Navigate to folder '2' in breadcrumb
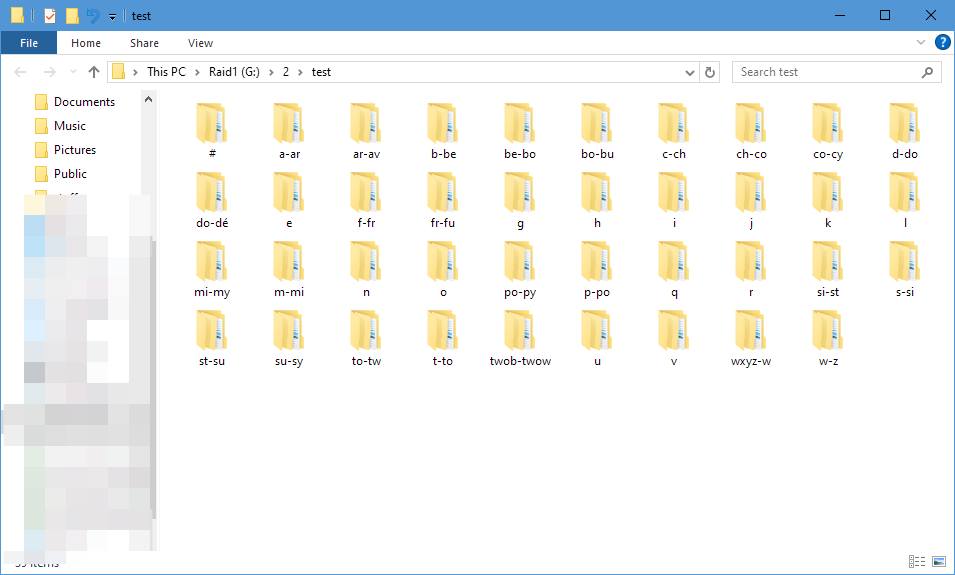This screenshot has width=955, height=575. tap(286, 72)
